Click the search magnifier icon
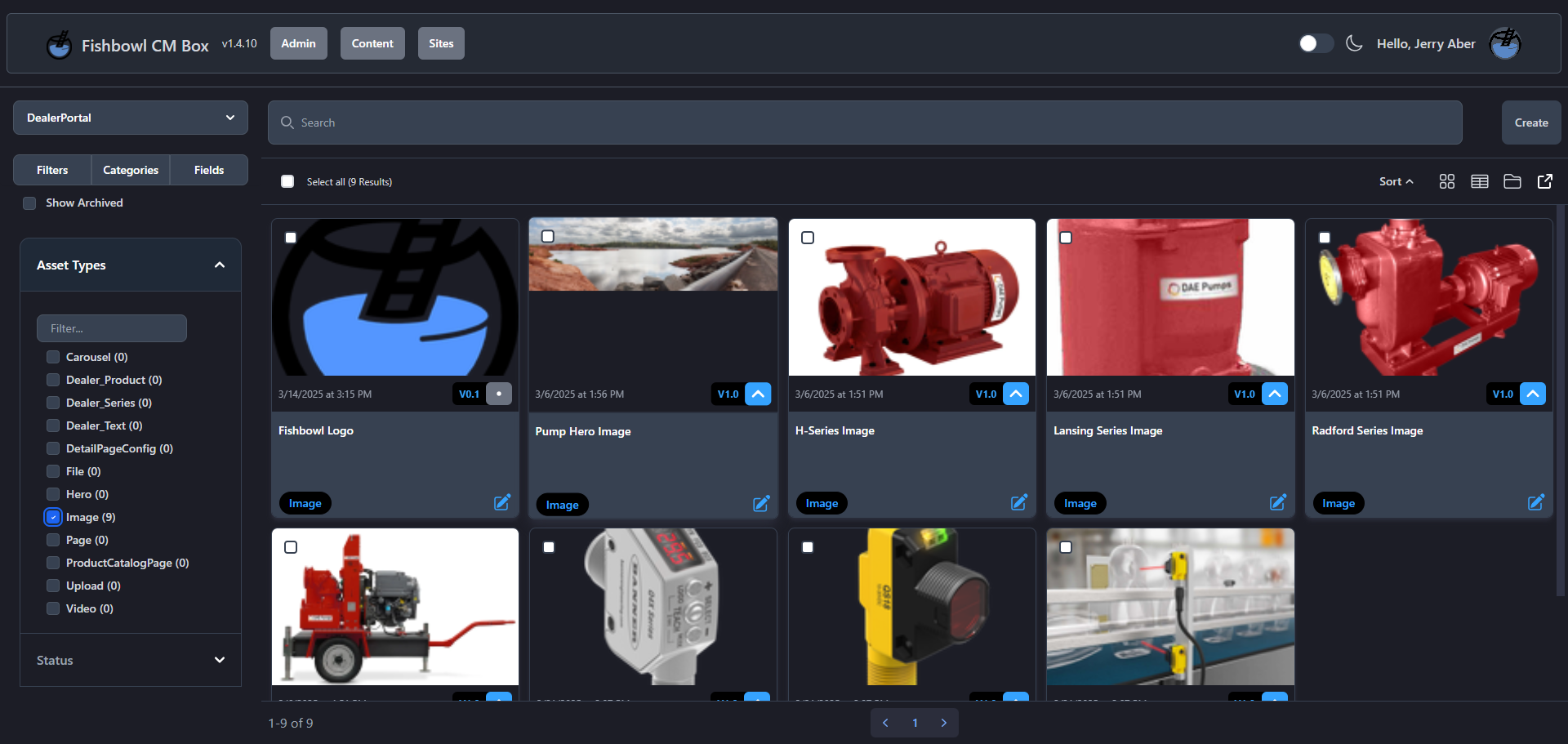 pyautogui.click(x=287, y=123)
